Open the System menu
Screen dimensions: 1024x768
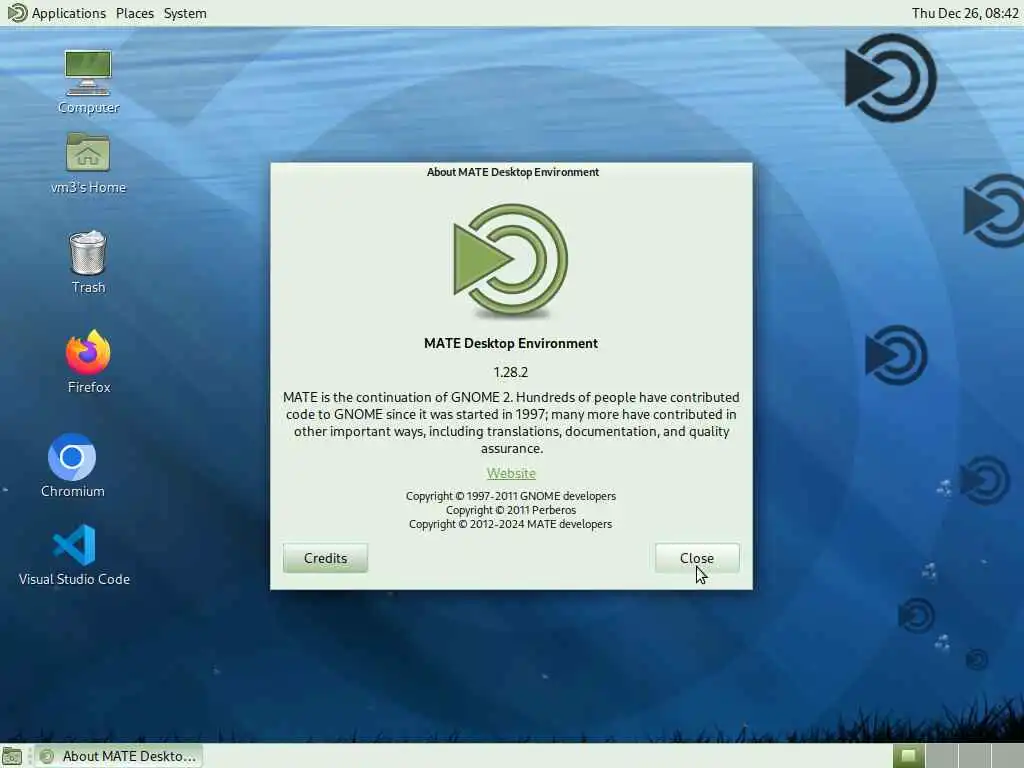185,13
